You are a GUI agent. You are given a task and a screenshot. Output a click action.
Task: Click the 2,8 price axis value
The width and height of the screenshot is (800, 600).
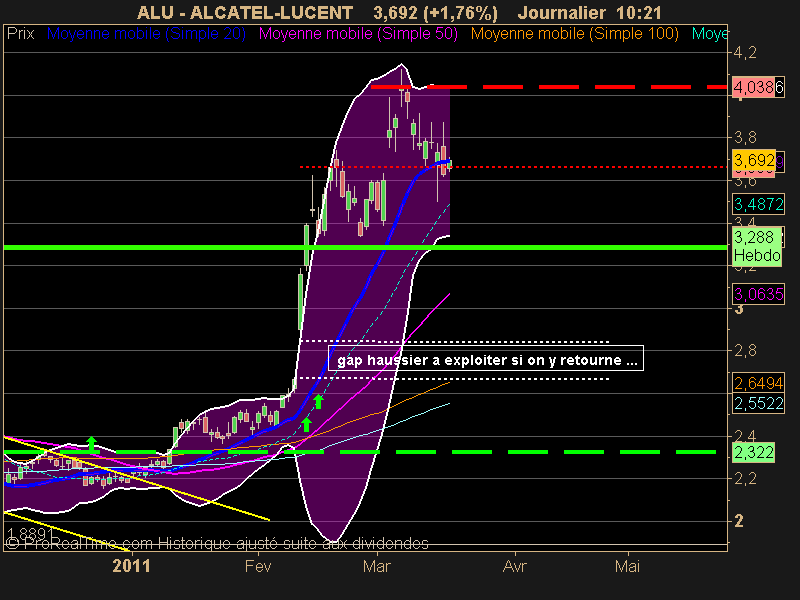point(745,351)
